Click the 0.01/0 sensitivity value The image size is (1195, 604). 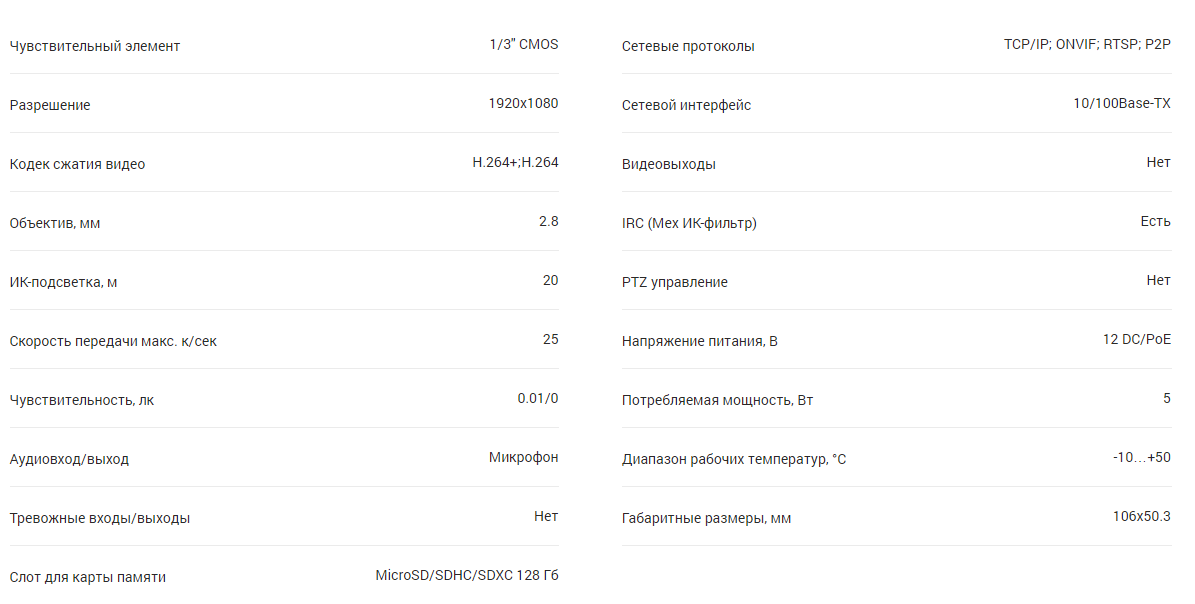click(537, 398)
